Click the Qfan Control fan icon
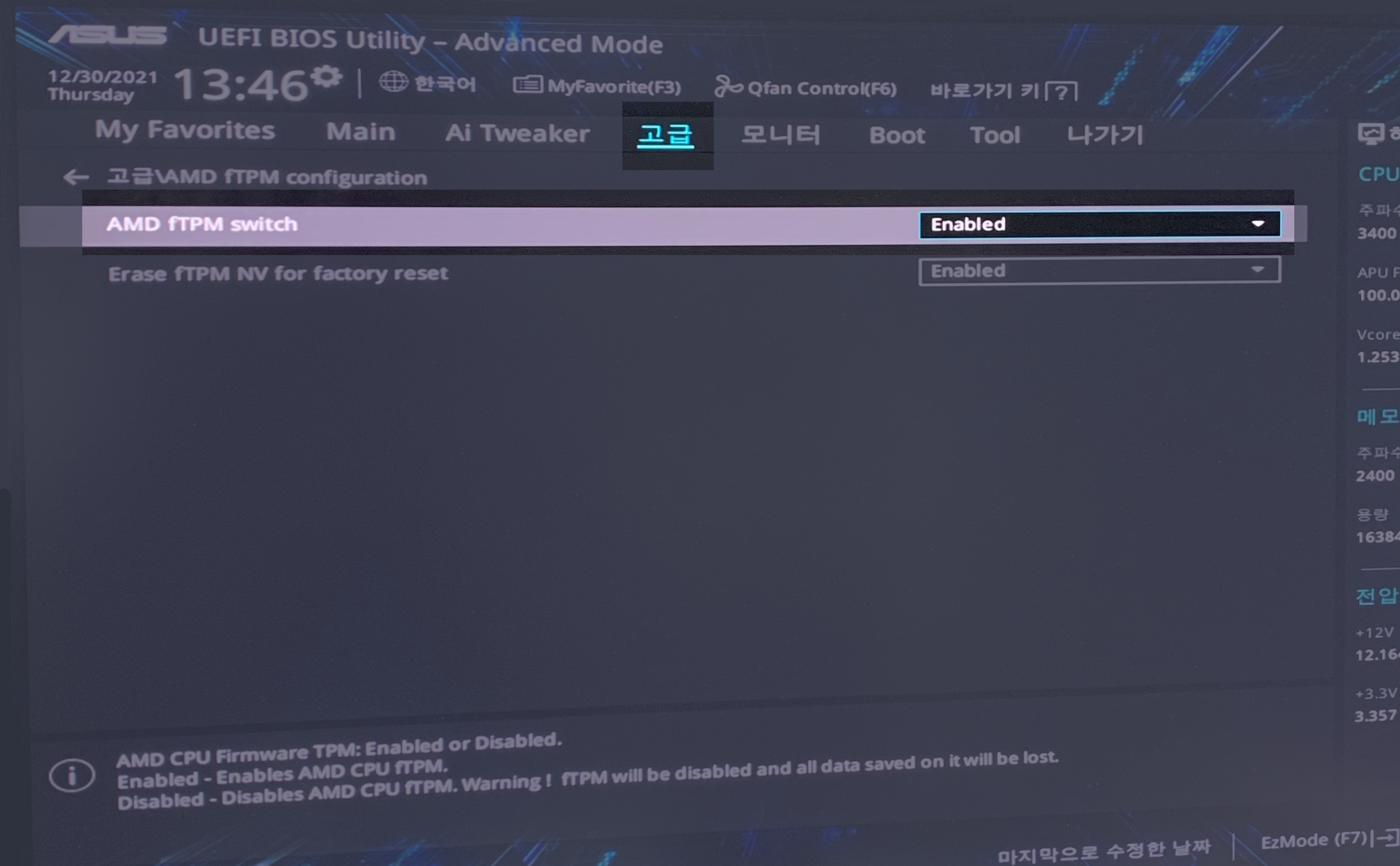Screen dimensions: 1400x866 click(x=728, y=87)
